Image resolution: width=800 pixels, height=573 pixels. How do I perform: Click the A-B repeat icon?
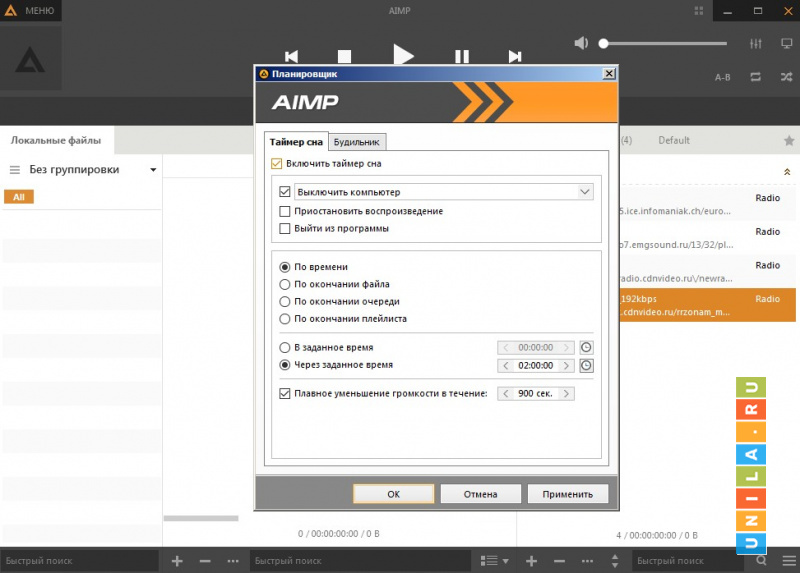tap(723, 77)
